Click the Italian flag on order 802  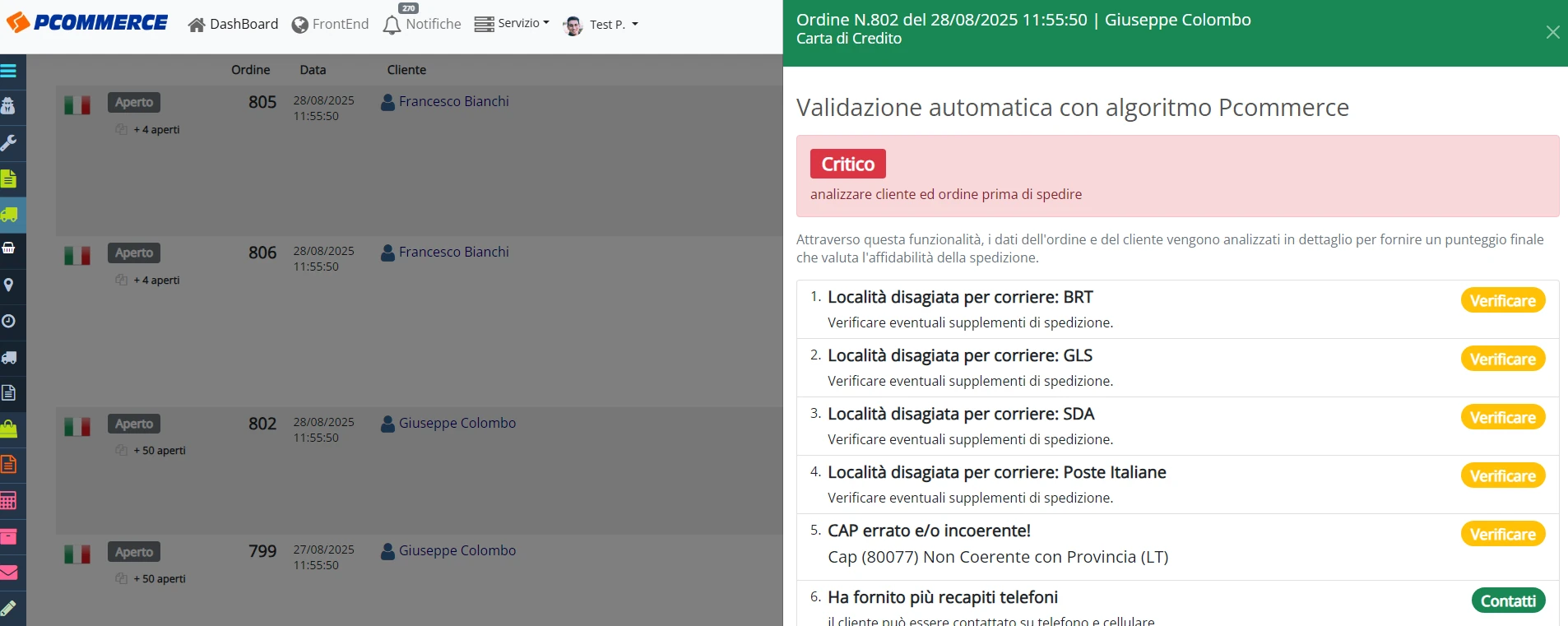pos(77,427)
